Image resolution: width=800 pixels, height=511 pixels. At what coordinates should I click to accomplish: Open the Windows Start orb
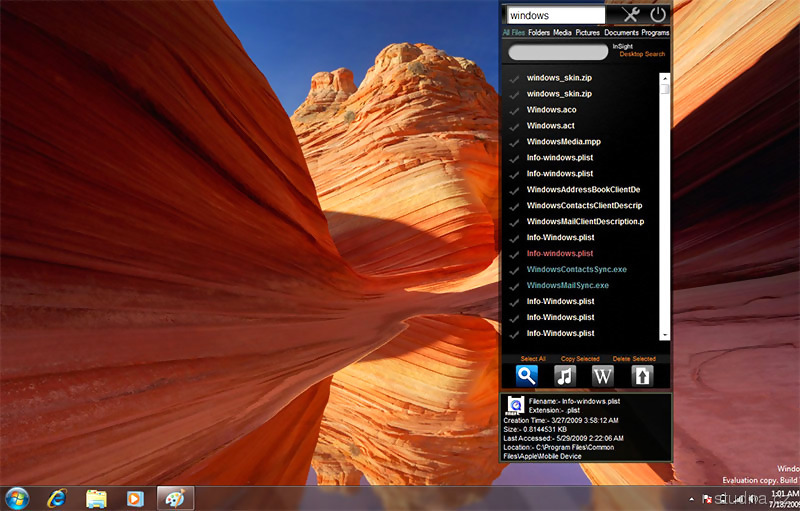click(x=17, y=499)
